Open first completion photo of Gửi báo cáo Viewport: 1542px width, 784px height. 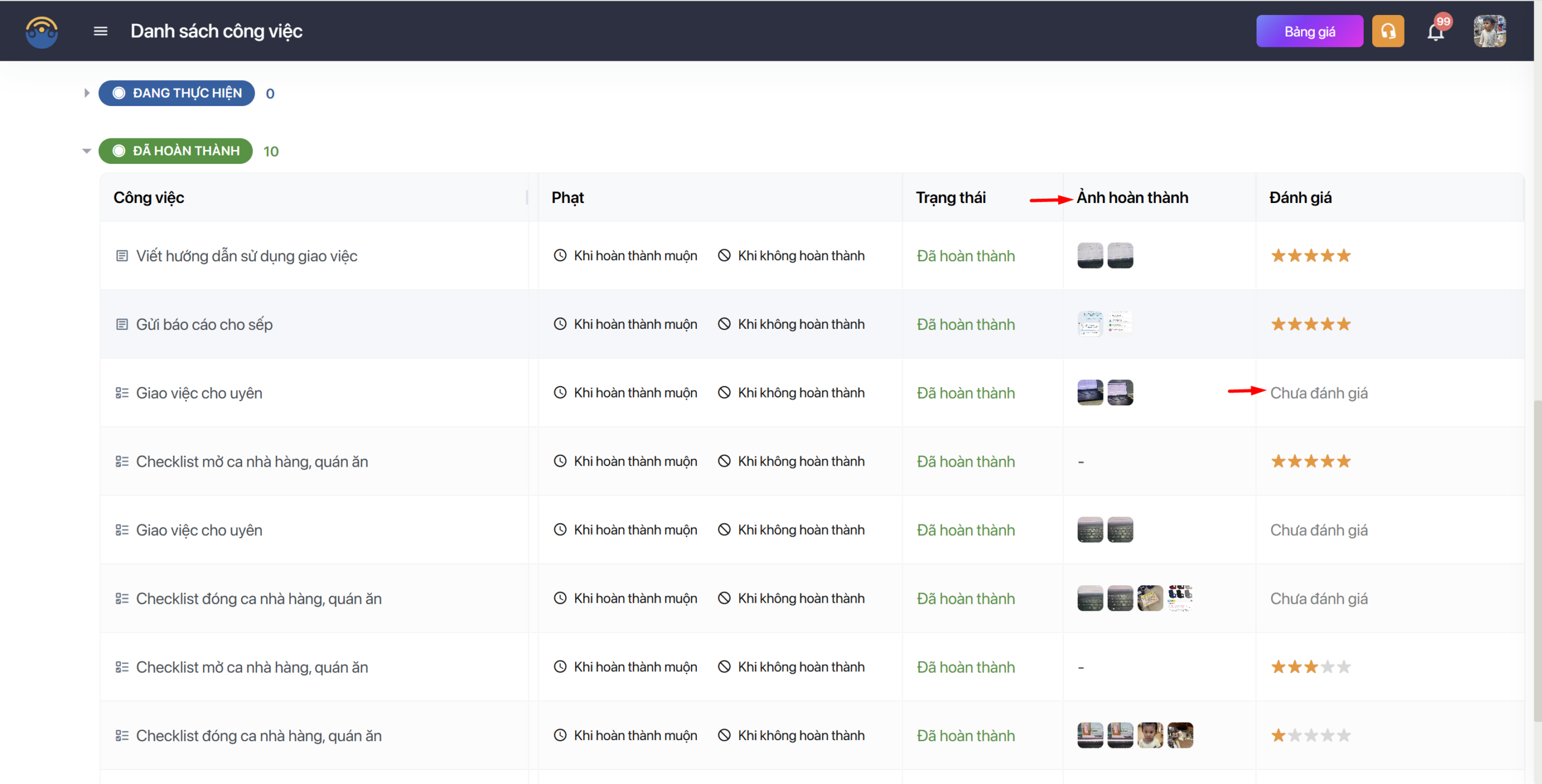click(1090, 324)
